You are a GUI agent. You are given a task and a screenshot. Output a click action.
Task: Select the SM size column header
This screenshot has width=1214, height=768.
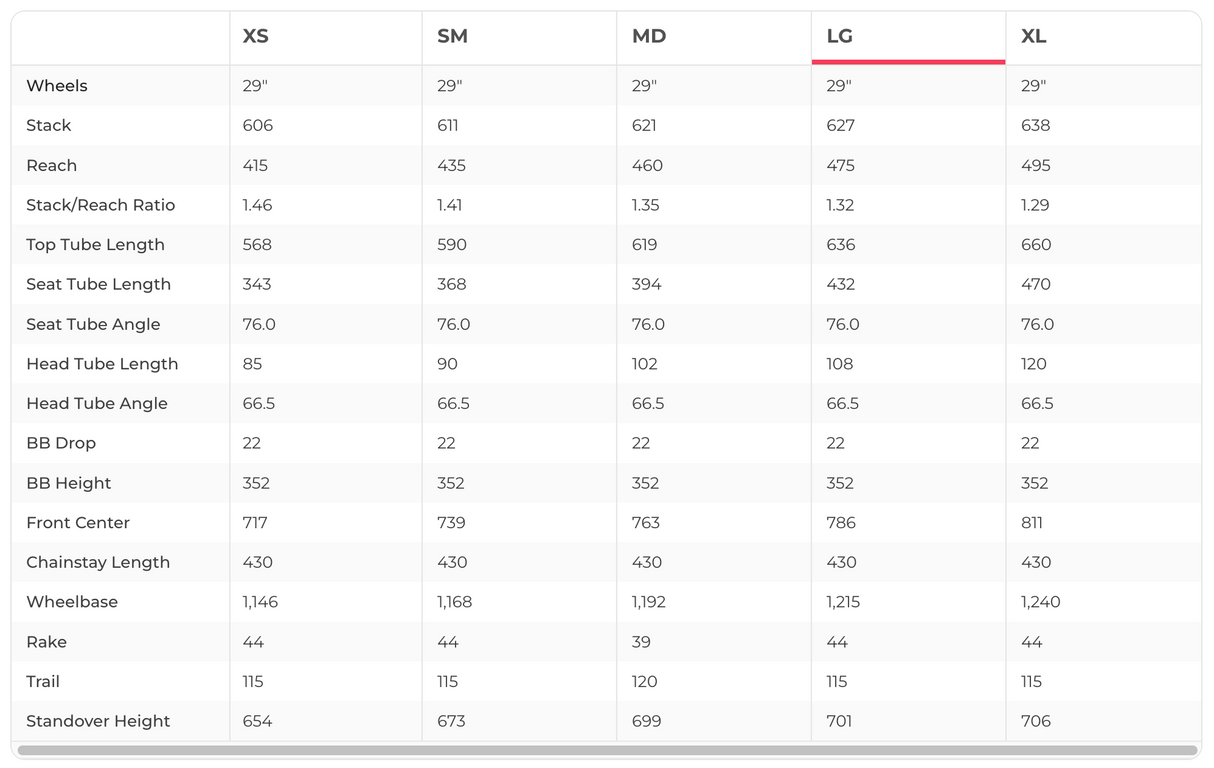pos(452,37)
